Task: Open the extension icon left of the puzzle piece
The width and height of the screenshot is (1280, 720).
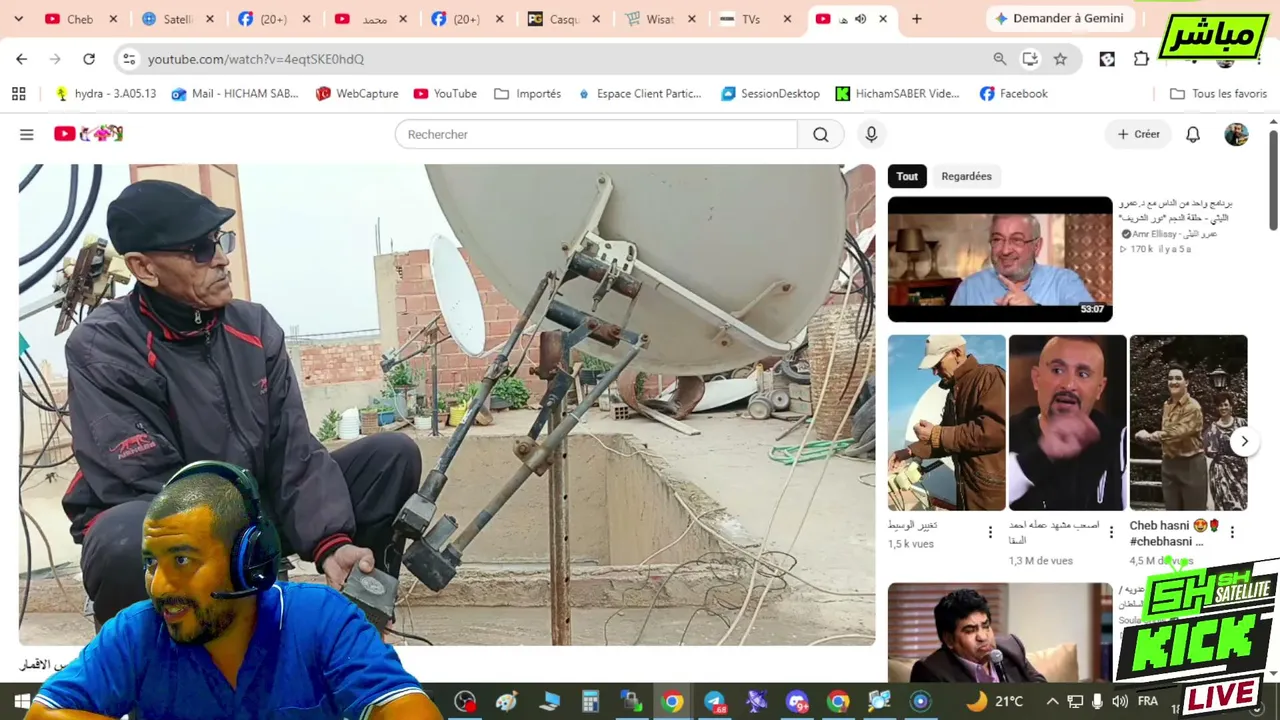Action: (1107, 59)
